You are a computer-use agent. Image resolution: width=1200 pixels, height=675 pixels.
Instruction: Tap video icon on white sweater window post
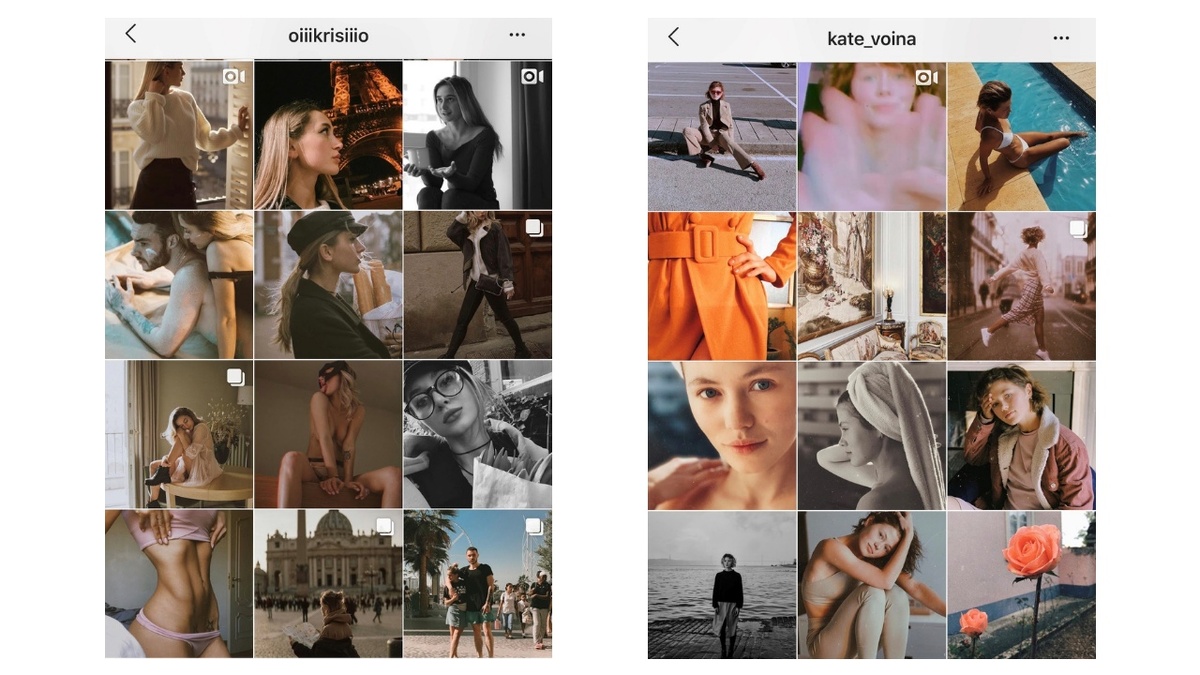pos(233,76)
